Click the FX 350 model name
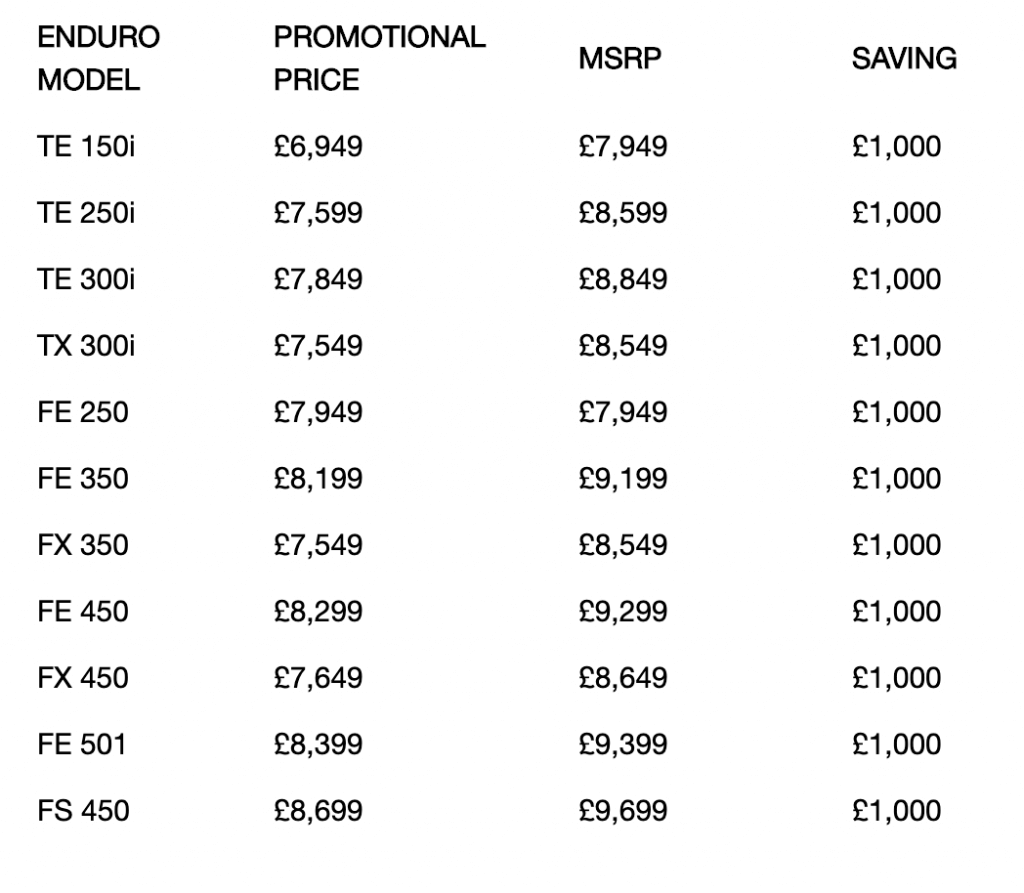Image resolution: width=1024 pixels, height=893 pixels. pos(83,545)
